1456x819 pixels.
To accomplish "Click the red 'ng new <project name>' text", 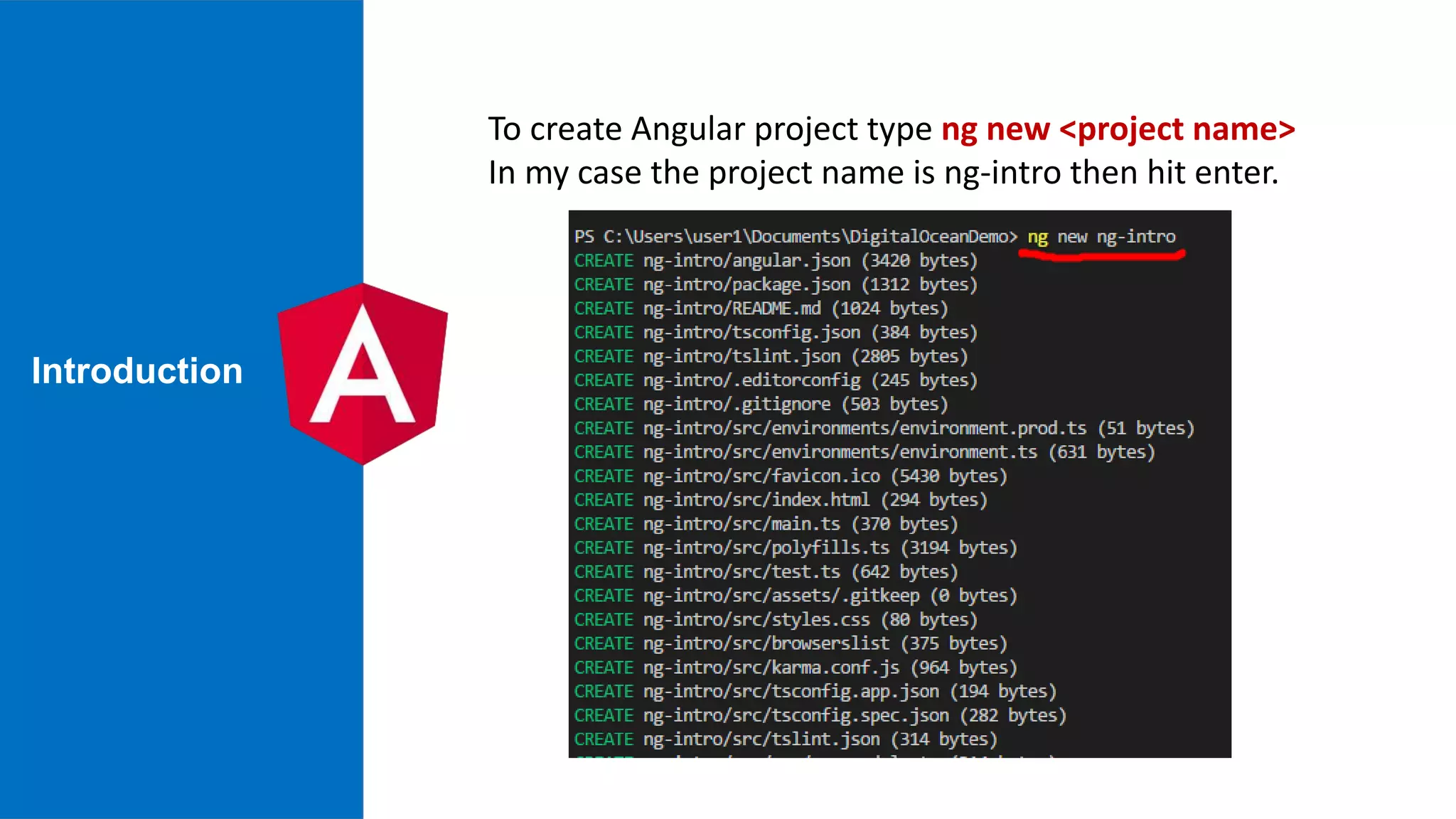I will 1118,129.
